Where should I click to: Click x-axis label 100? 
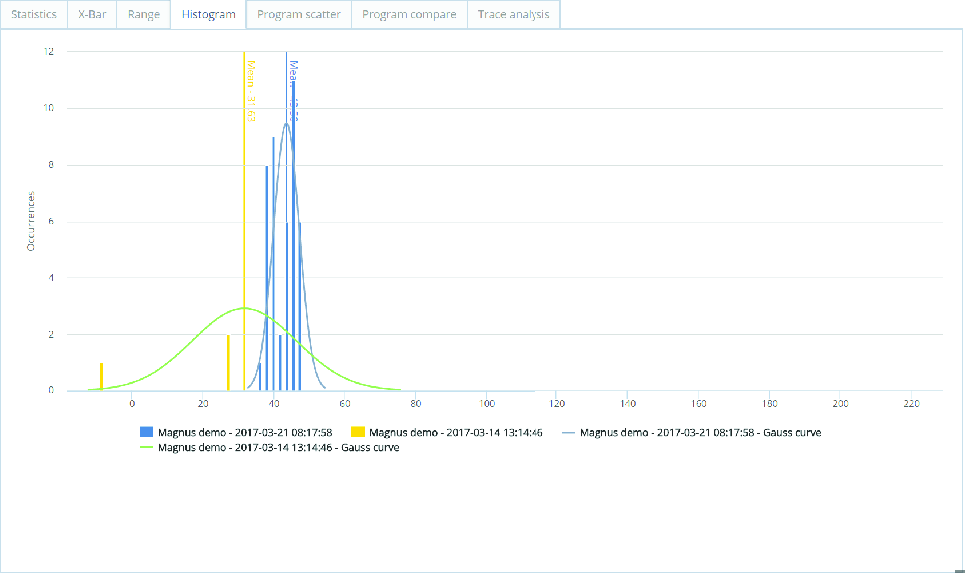(487, 404)
